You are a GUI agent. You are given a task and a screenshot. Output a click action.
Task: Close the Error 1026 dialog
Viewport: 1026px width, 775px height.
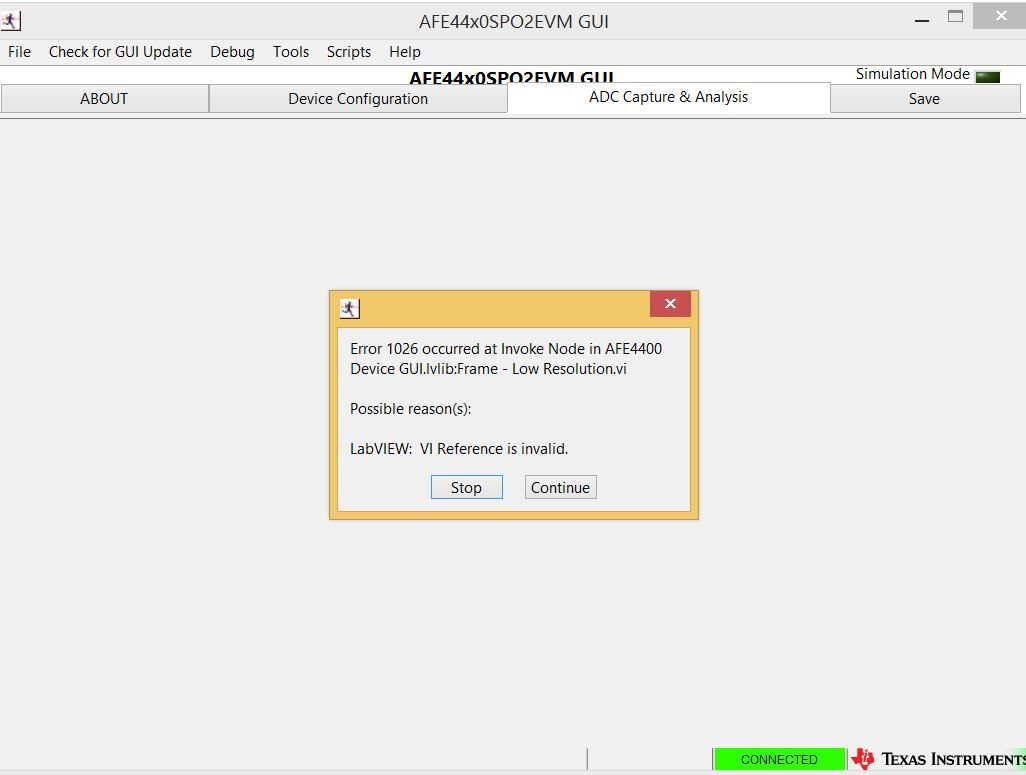pyautogui.click(x=670, y=304)
